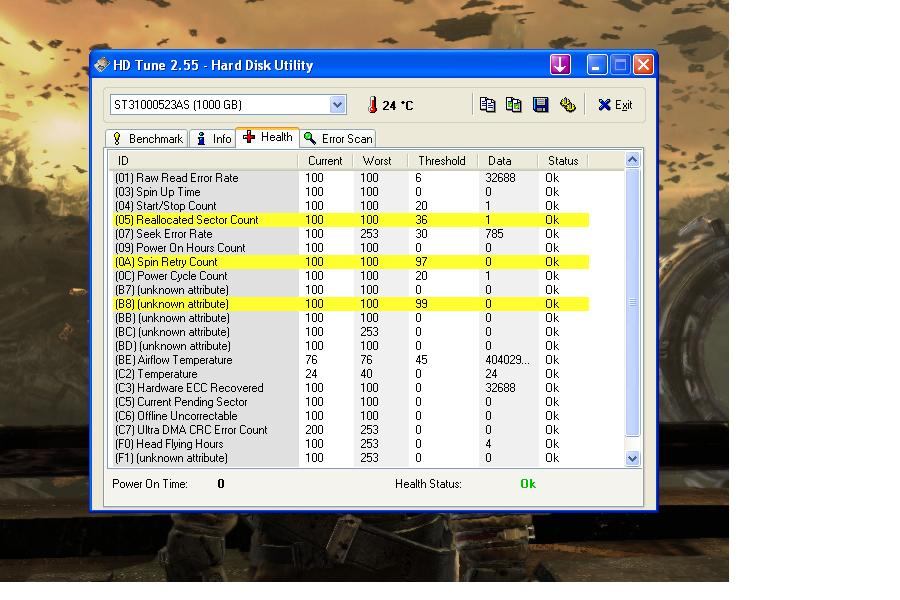Close the HD Tune window
Viewport: 900px width, 600px height.
click(643, 64)
